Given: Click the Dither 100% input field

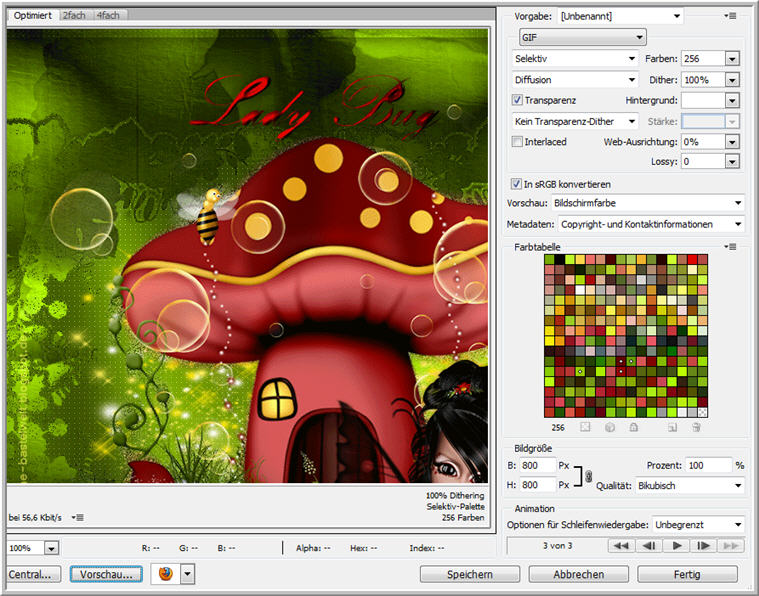Looking at the screenshot, I should tap(703, 80).
